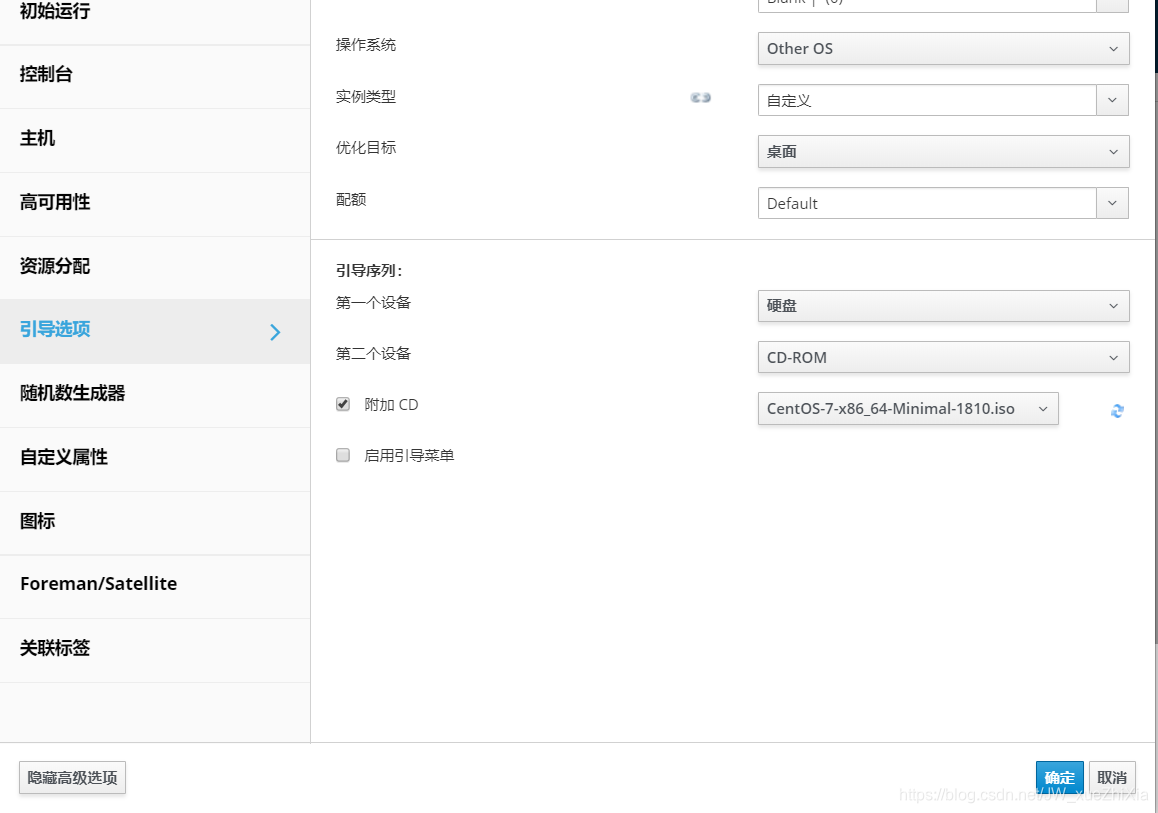Select the 引导选项 tab

click(x=154, y=331)
